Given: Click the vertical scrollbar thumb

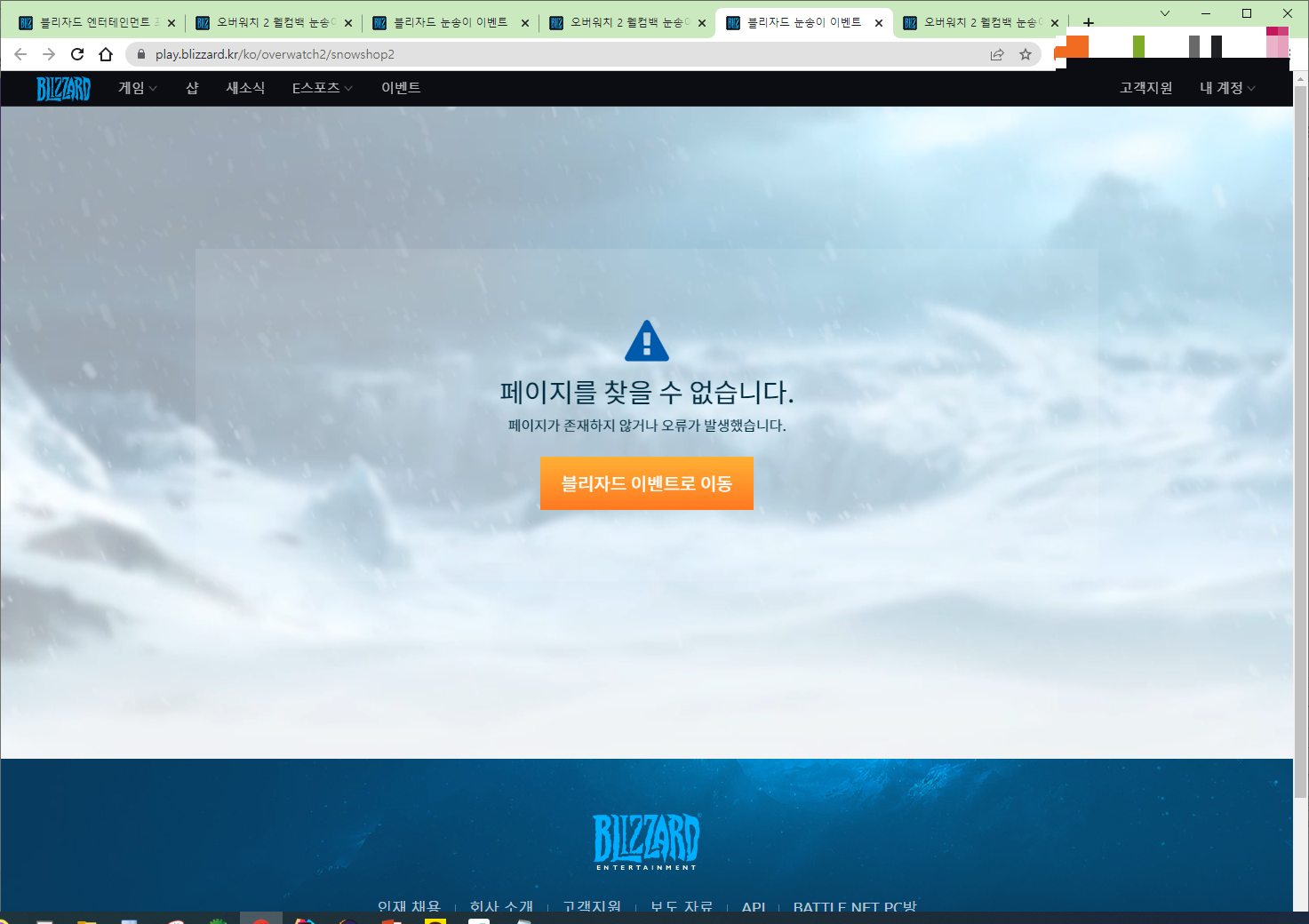Looking at the screenshot, I should [x=1301, y=442].
